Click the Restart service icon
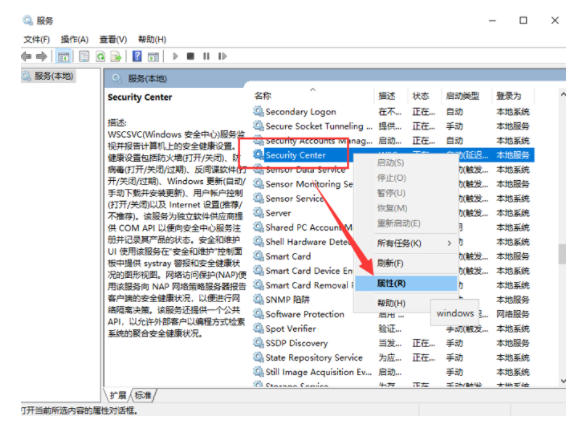 coord(222,57)
